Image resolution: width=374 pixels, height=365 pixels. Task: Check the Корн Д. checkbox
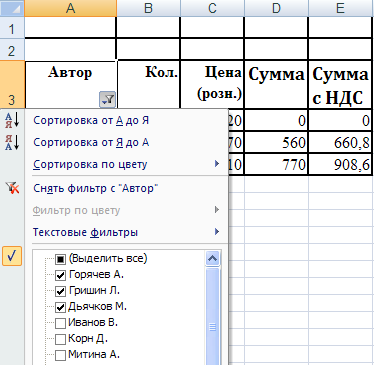coord(60,339)
